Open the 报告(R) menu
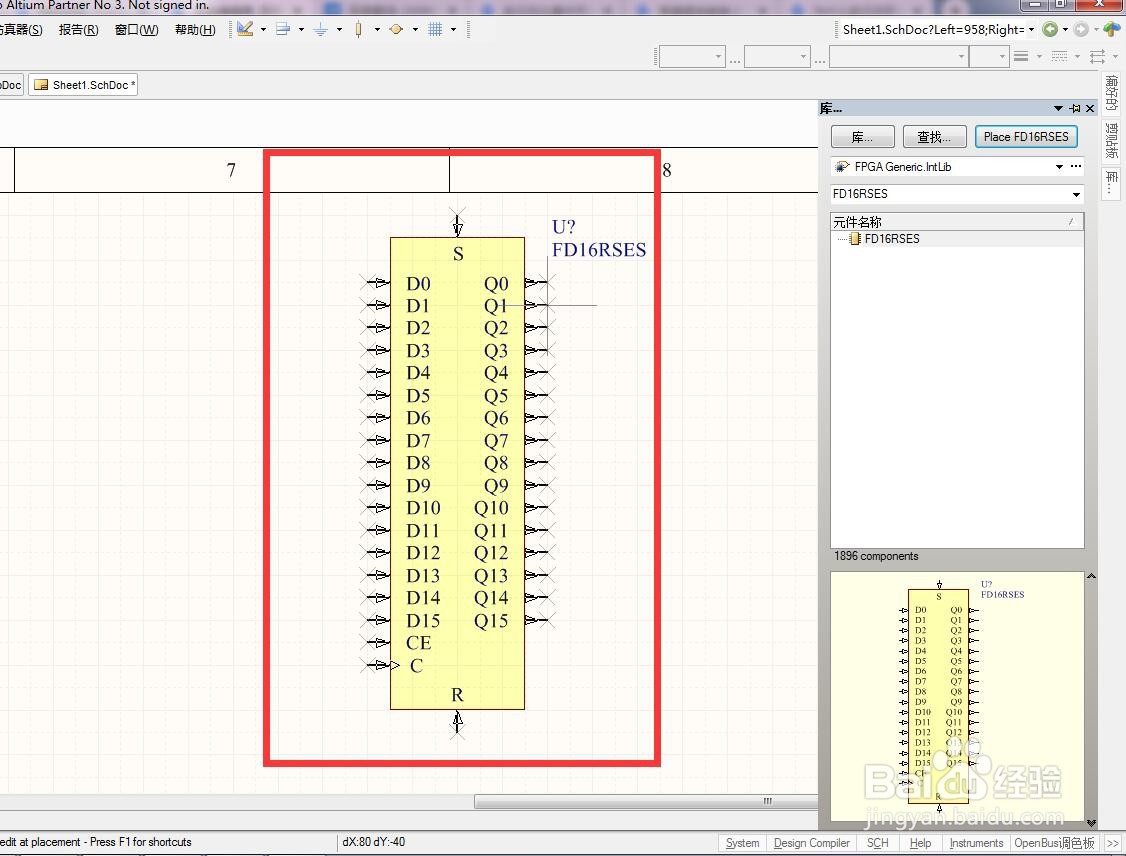This screenshot has height=856, width=1126. (78, 29)
